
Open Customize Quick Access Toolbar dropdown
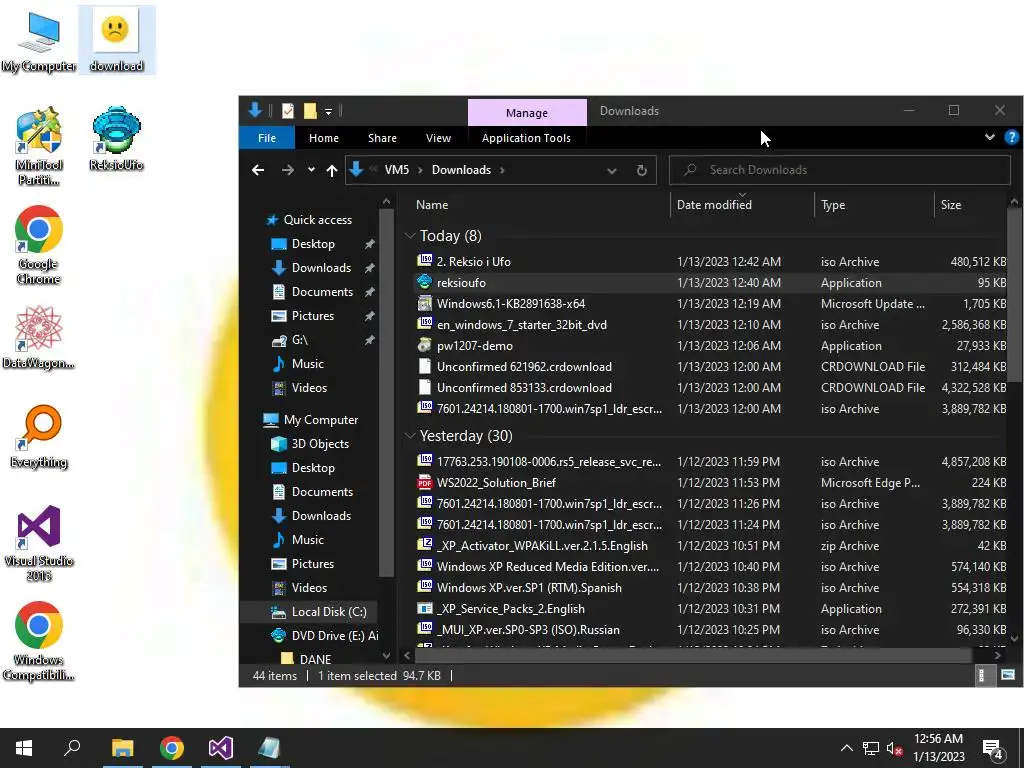[328, 112]
